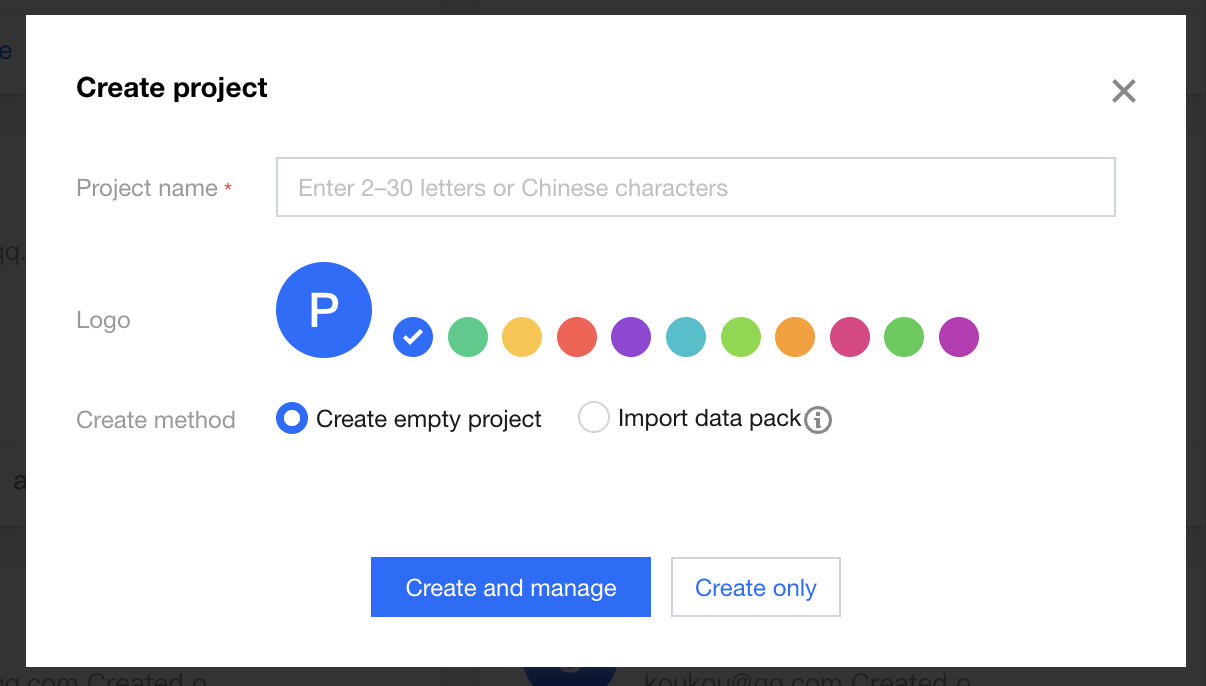Screen dimensions: 1206x686
Task: Click the large P logo preview
Action: 324,310
